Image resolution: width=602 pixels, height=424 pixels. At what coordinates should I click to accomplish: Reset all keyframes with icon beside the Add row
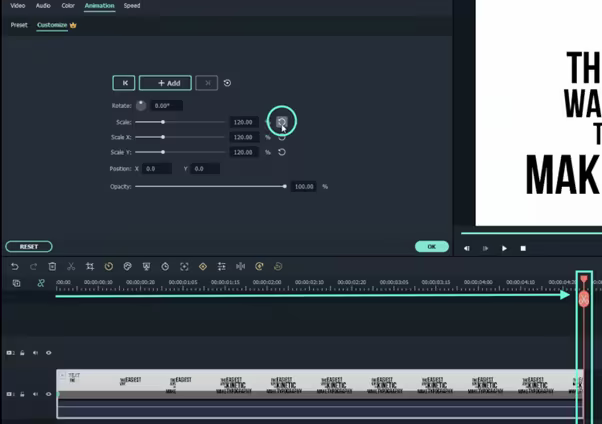[x=227, y=83]
